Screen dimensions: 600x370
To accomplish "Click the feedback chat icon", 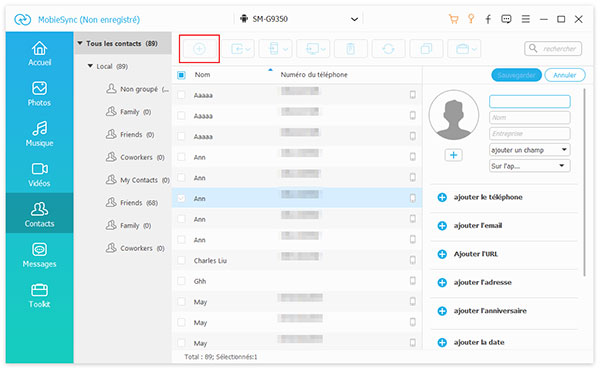I will point(506,19).
